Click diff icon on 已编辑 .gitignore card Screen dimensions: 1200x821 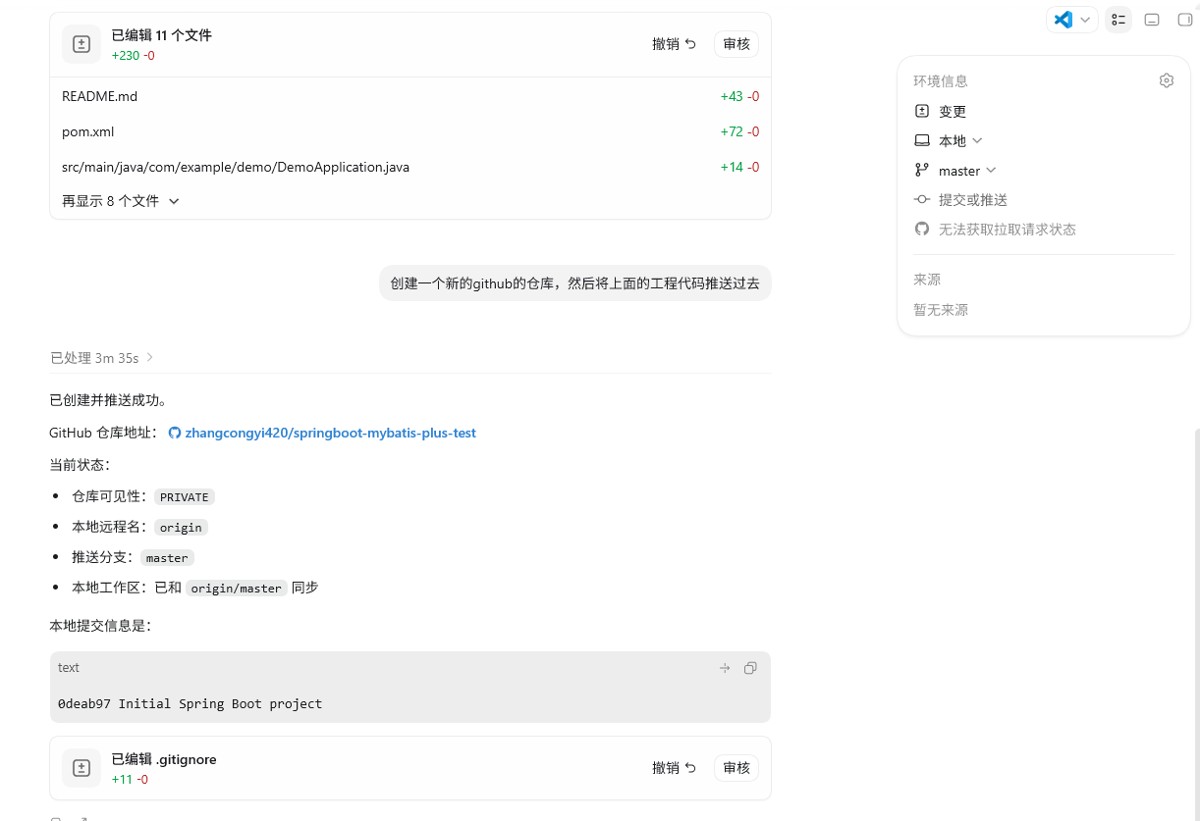[x=81, y=768]
